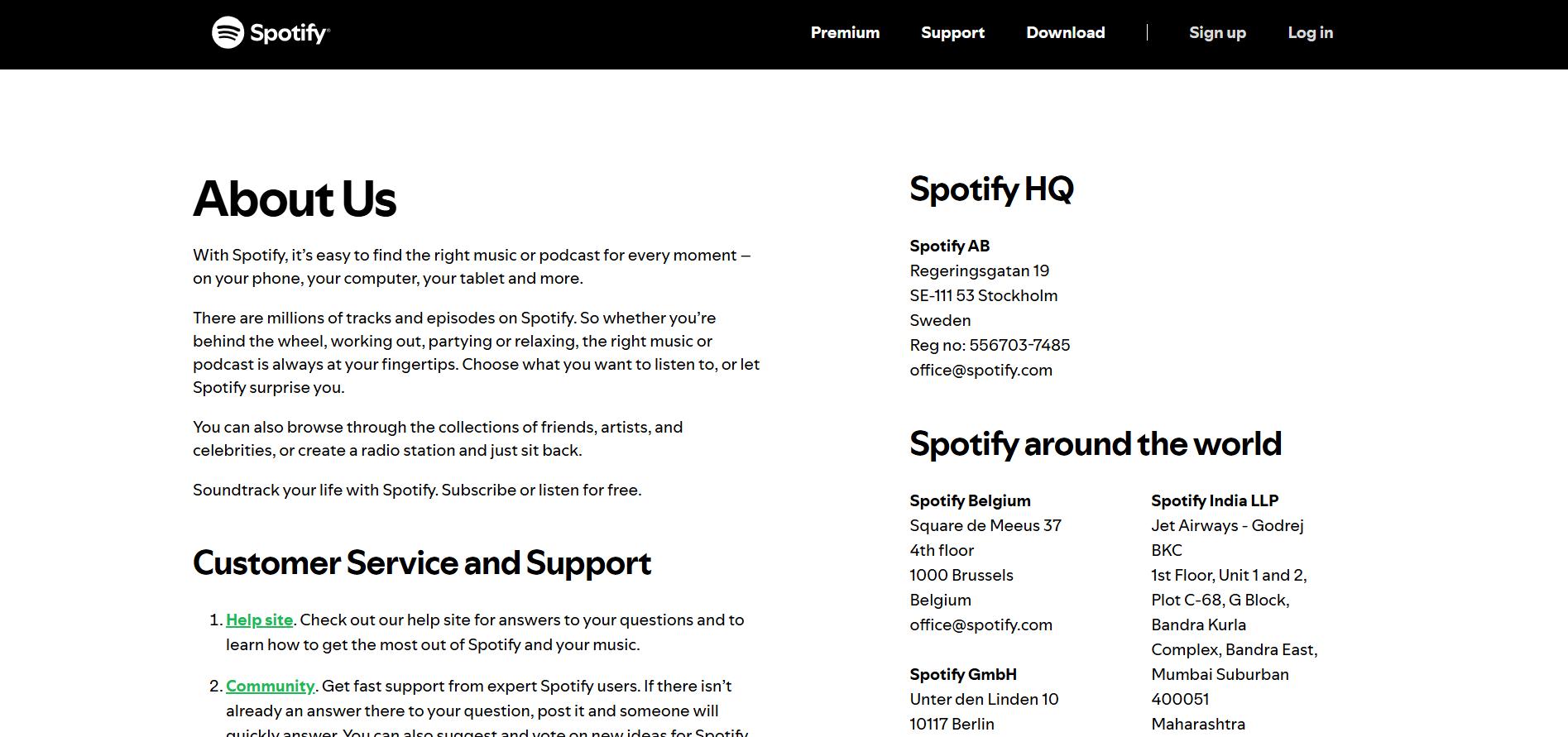
Task: Click the Spotify India LLP office name
Action: tap(1214, 501)
